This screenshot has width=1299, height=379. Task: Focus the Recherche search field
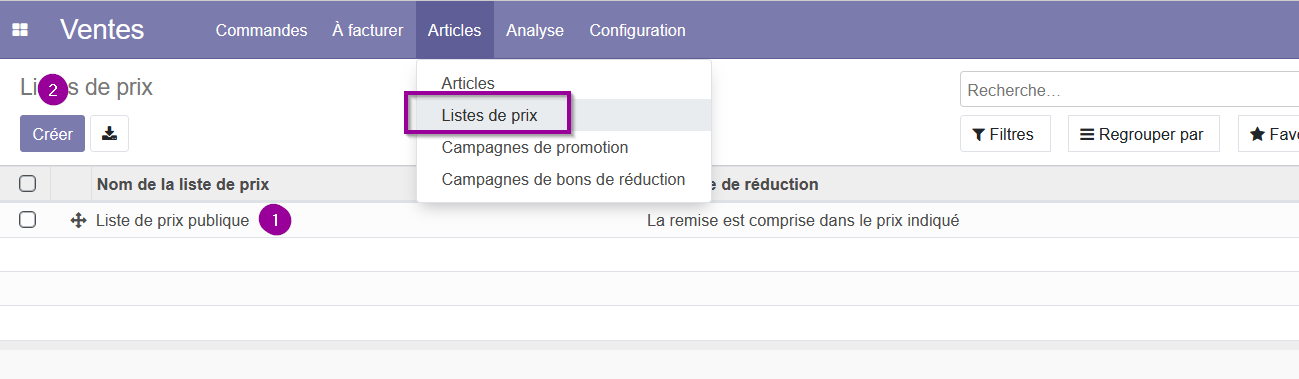click(x=1130, y=90)
